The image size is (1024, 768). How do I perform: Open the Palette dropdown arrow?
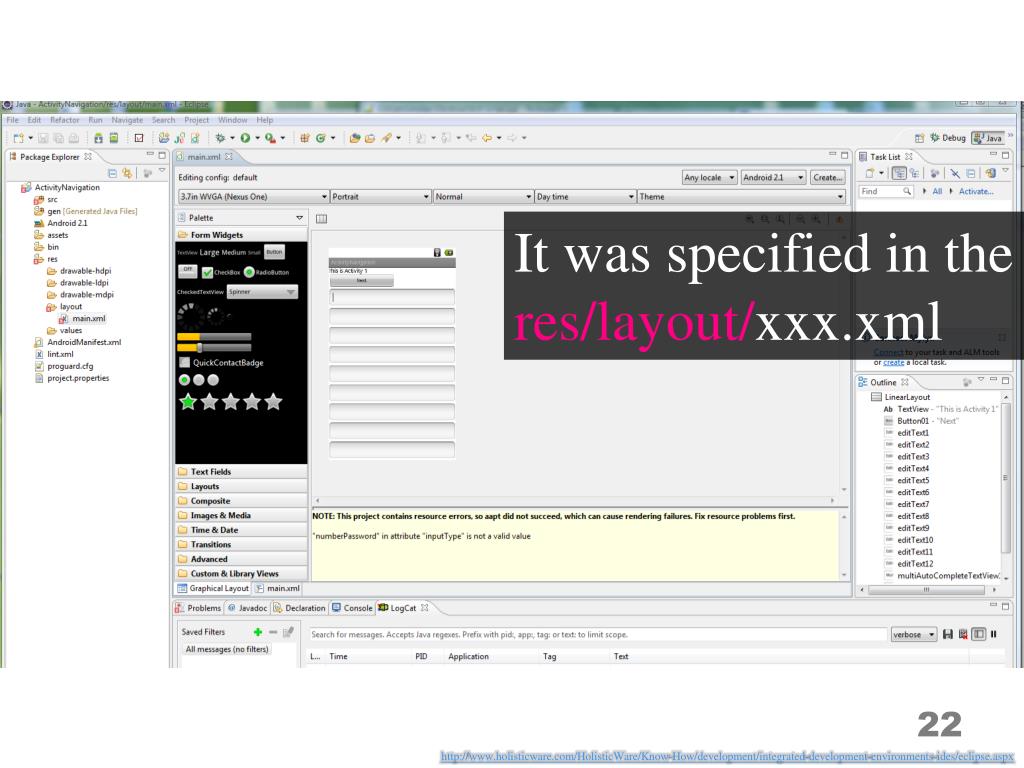pyautogui.click(x=299, y=217)
